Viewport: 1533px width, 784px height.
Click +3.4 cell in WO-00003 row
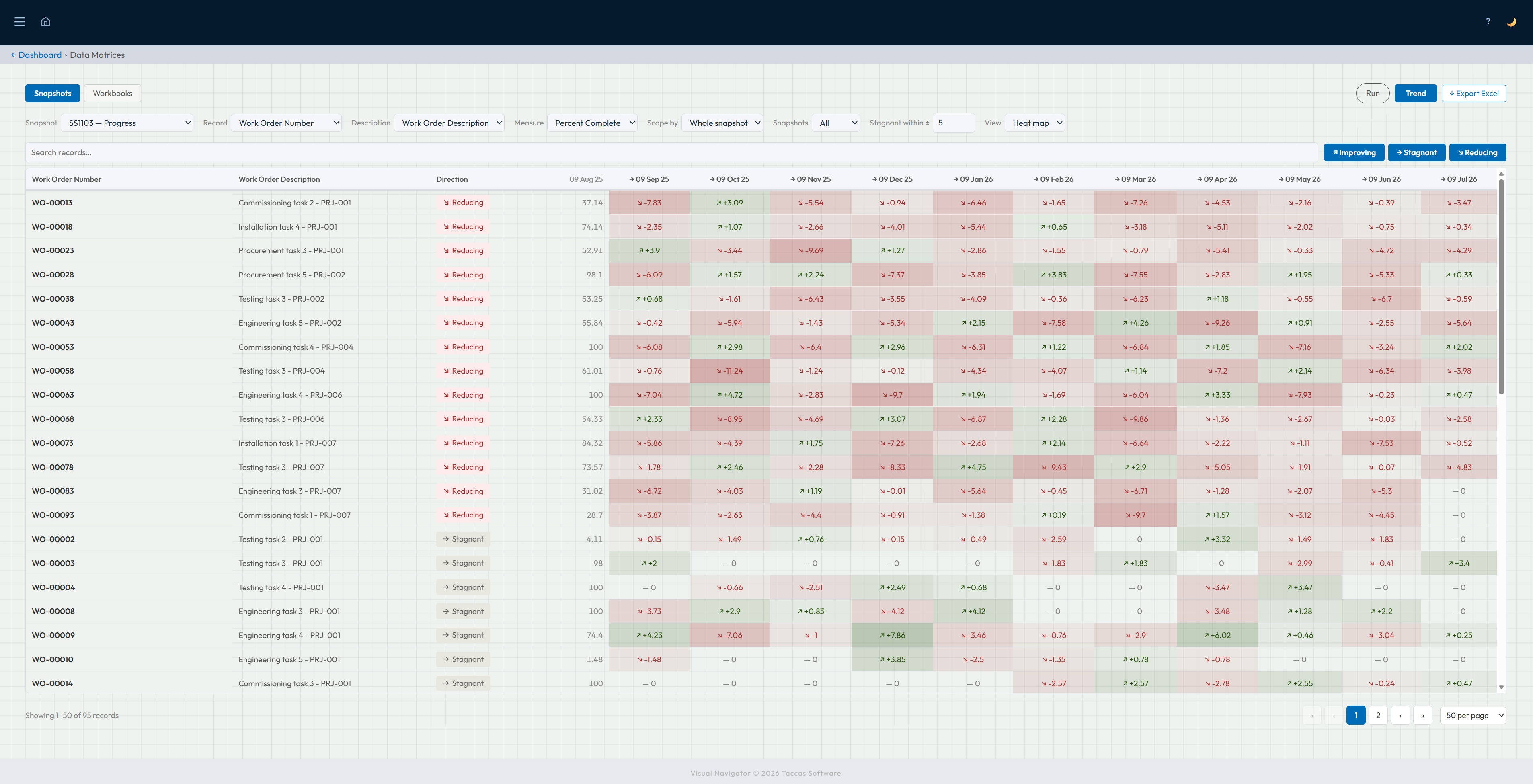[1459, 563]
